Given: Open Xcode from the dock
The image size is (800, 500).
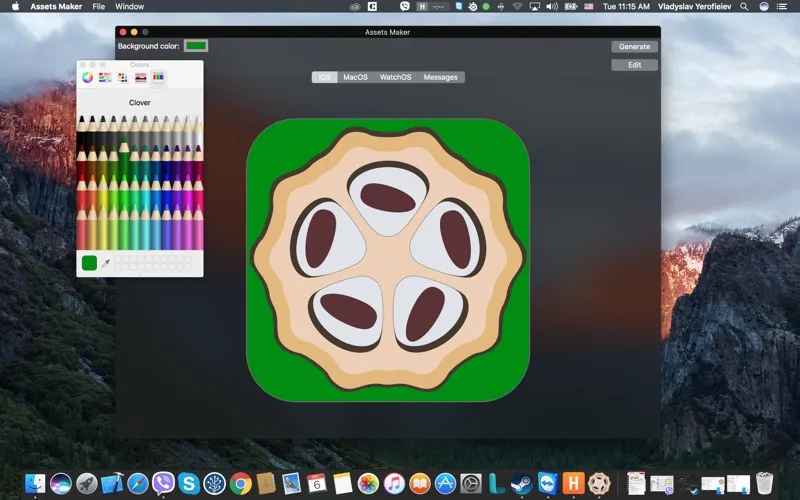Looking at the screenshot, I should (112, 483).
